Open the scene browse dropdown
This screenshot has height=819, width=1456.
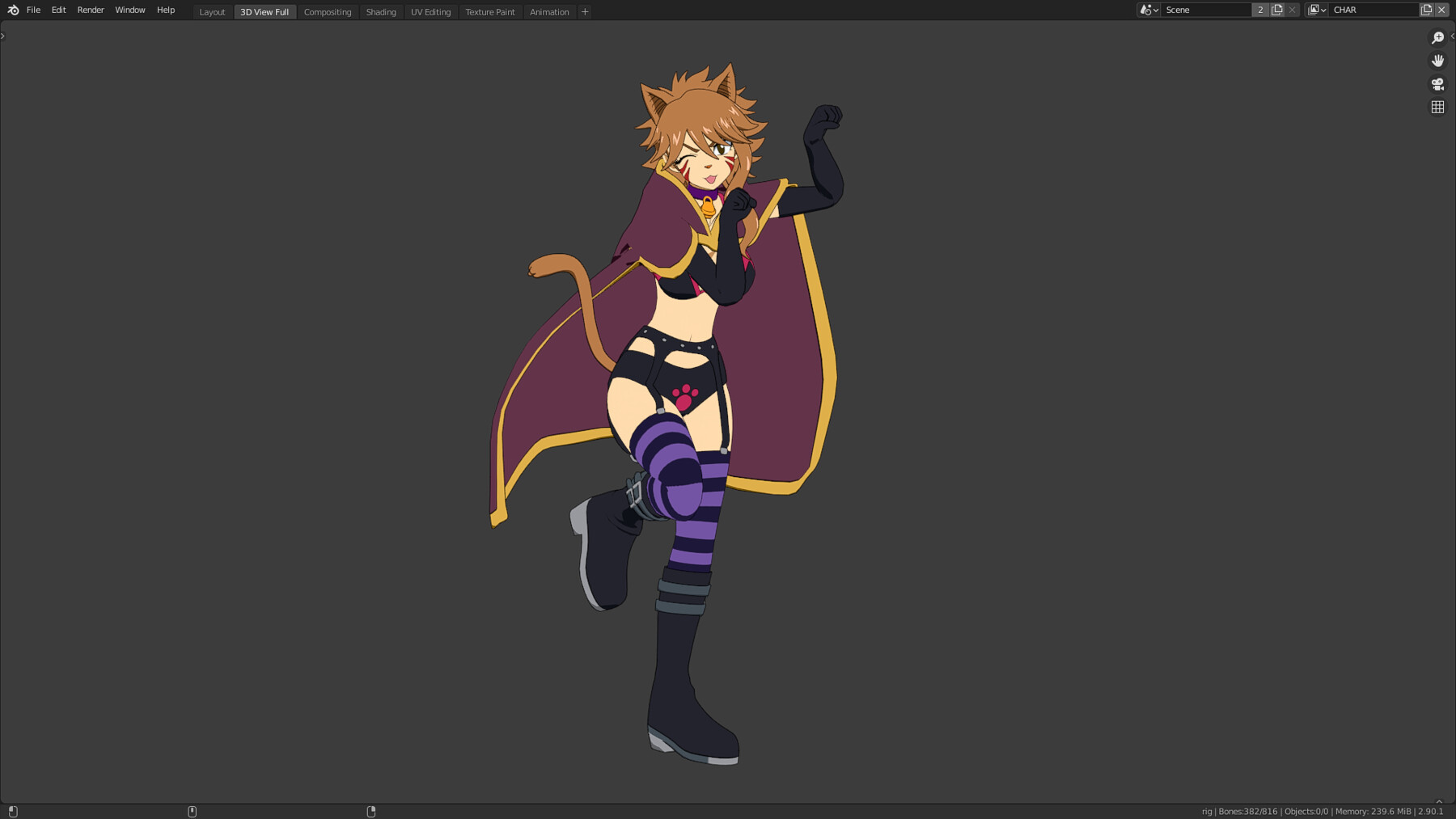[x=1149, y=10]
